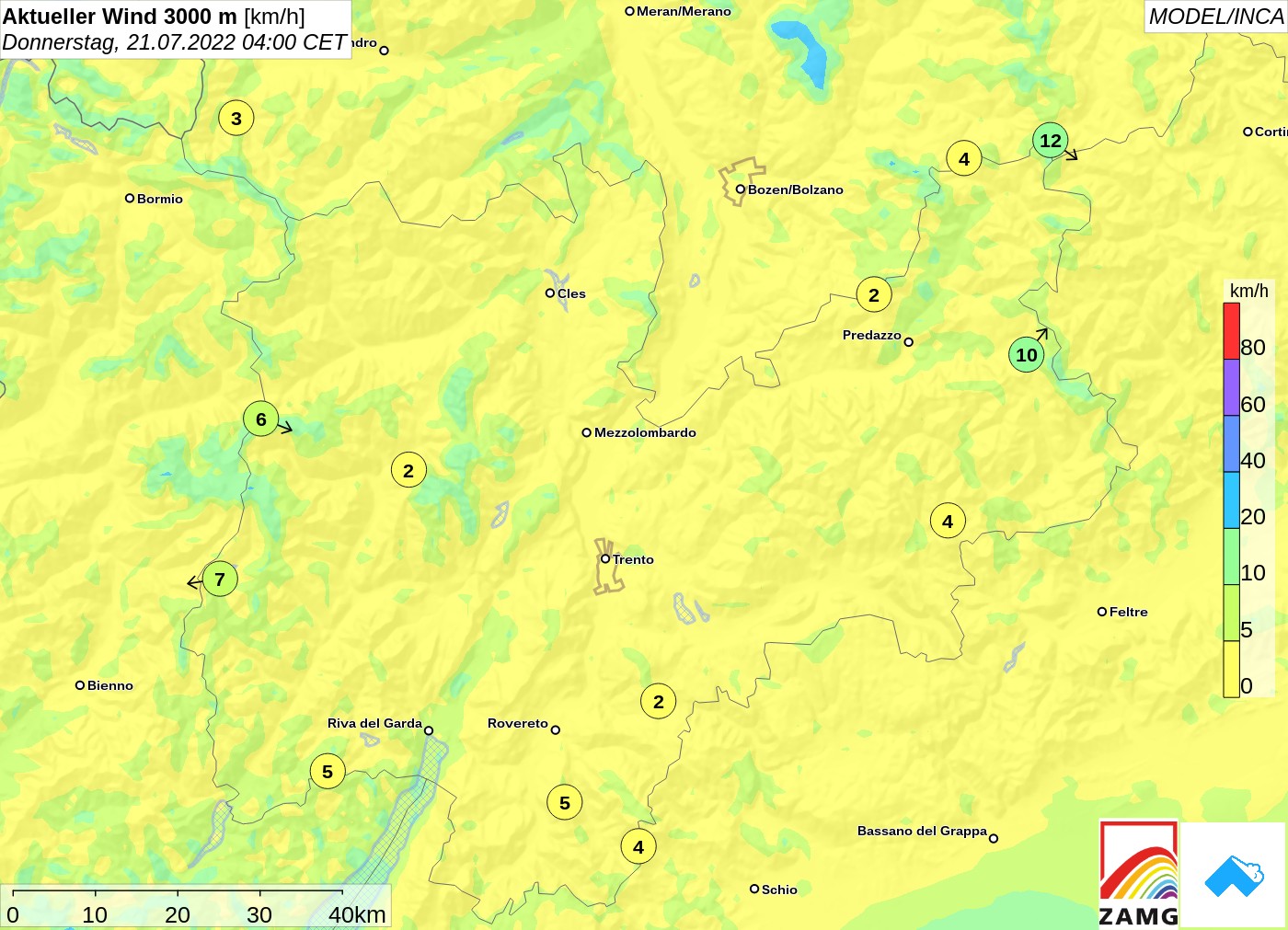
Task: Click the 'MODEL/INCA' label
Action: [1216, 17]
